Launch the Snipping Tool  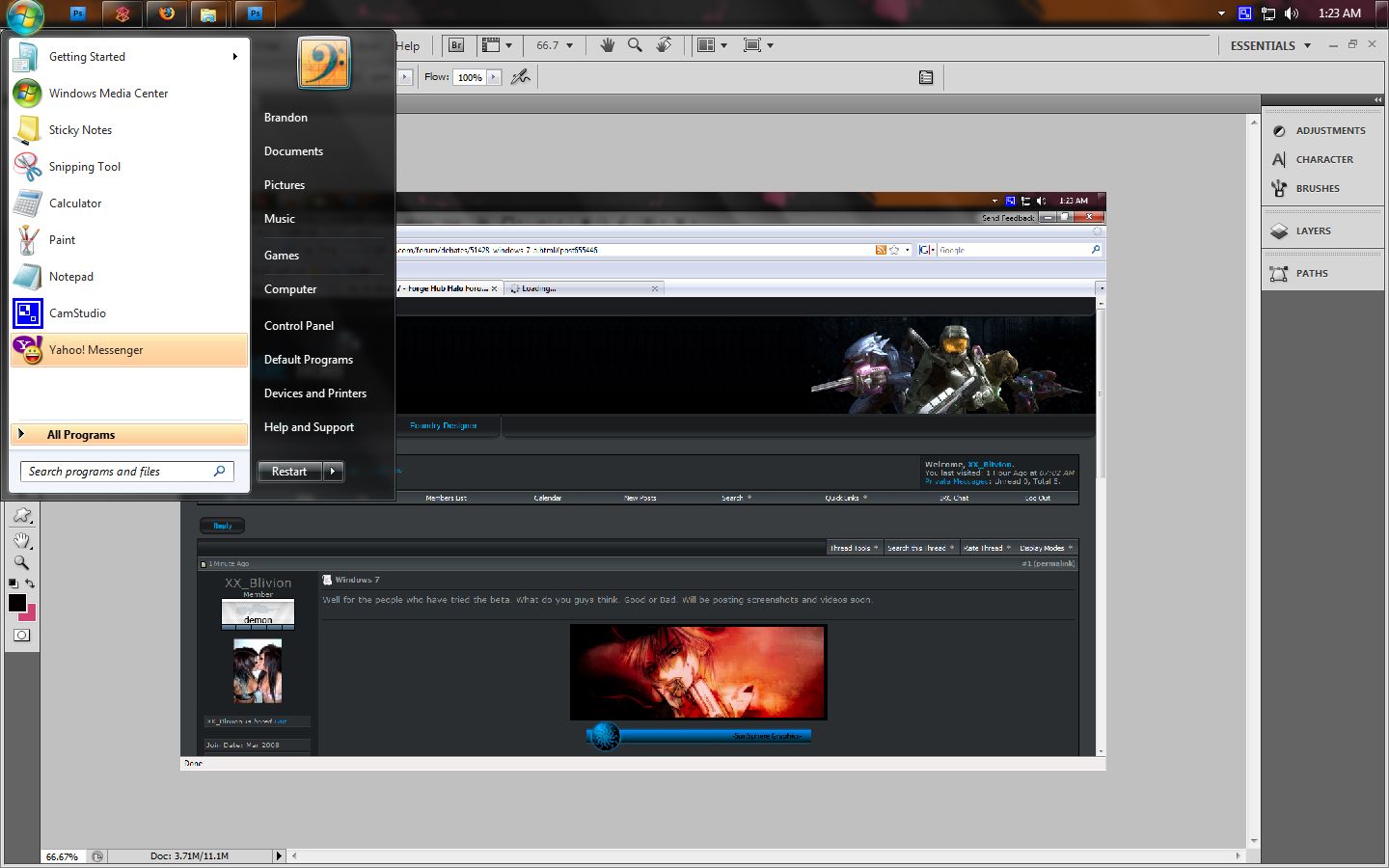coord(128,167)
